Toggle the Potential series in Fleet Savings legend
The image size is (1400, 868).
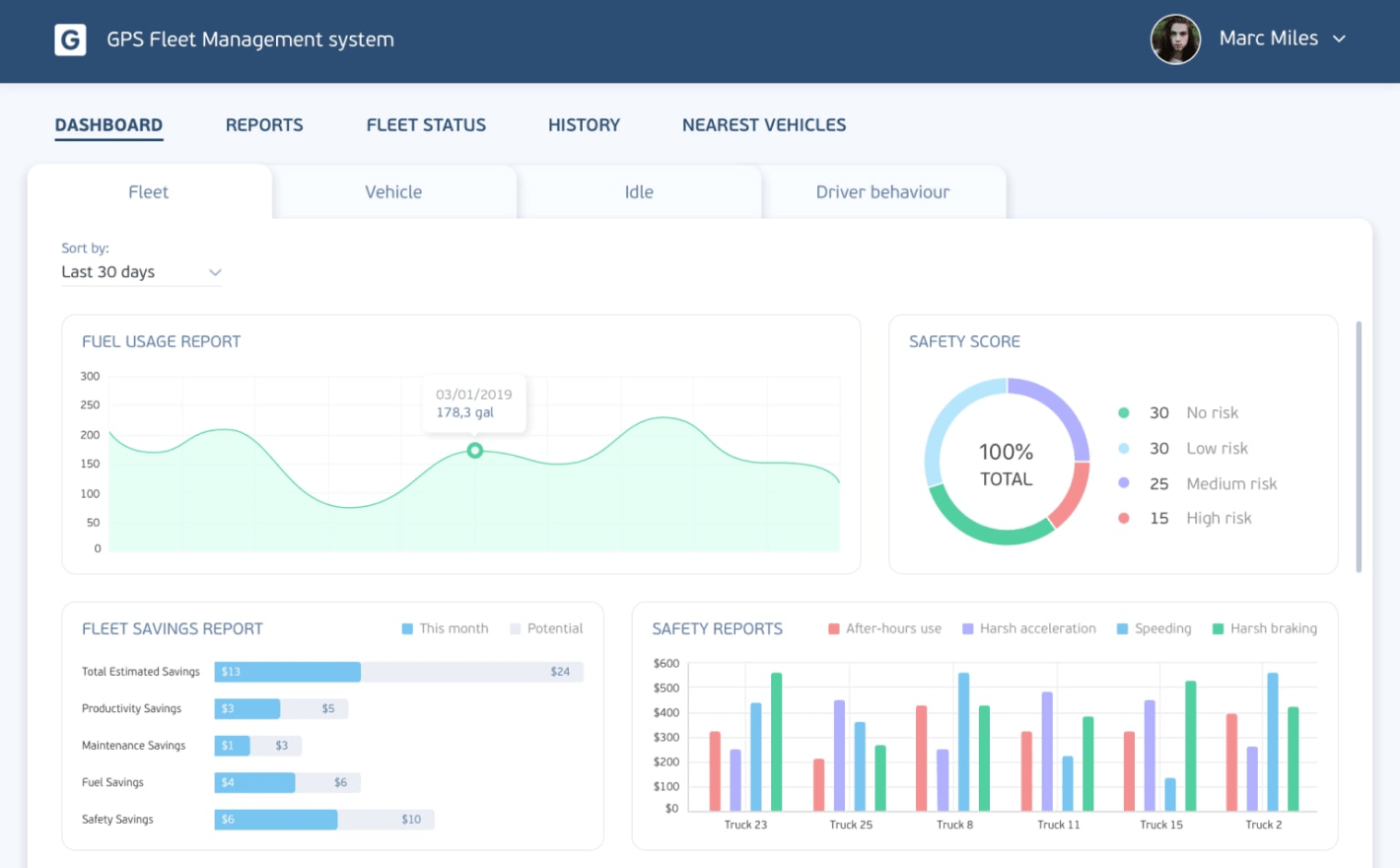[x=546, y=628]
